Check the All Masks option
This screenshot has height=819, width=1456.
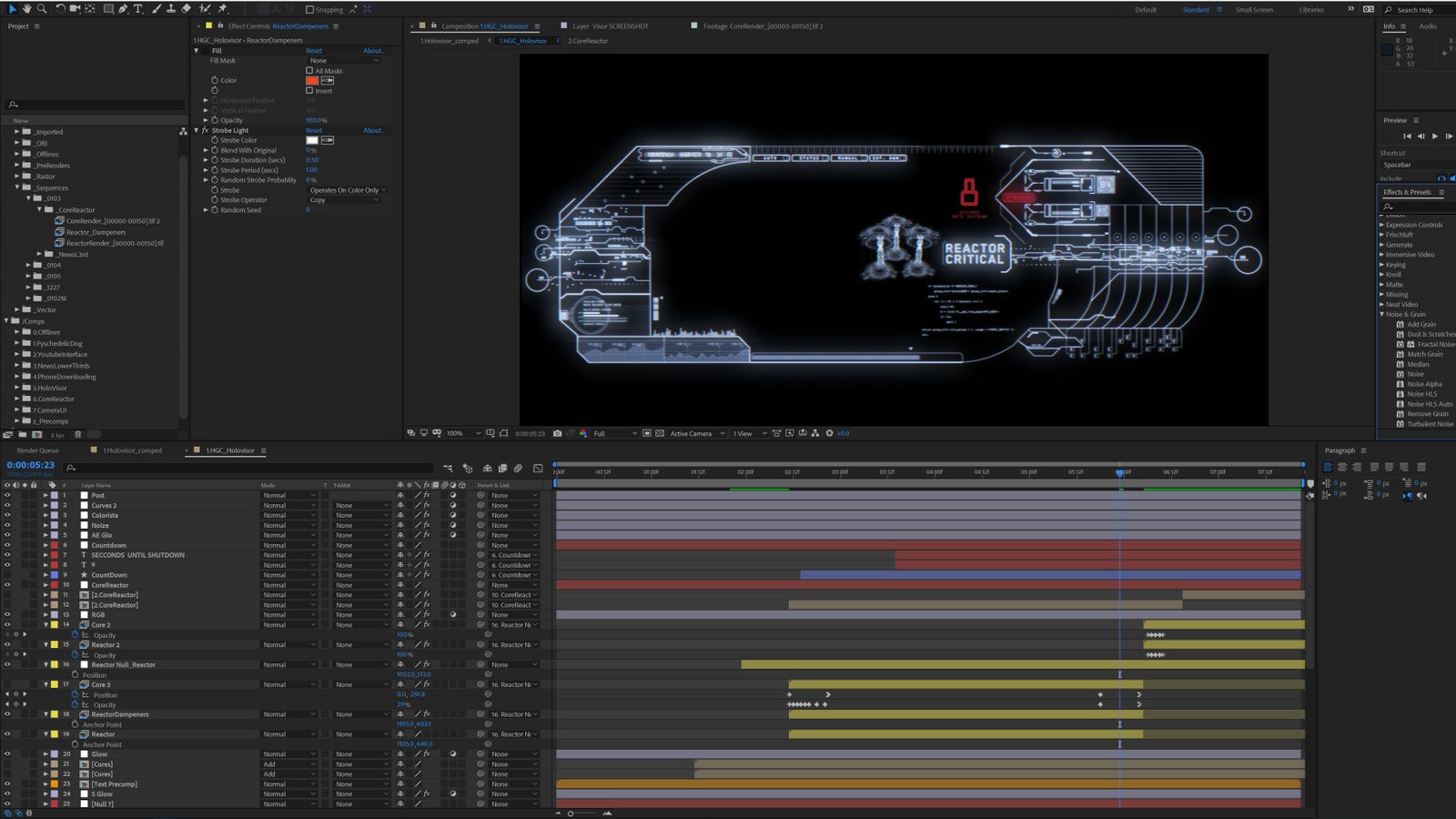tap(309, 70)
